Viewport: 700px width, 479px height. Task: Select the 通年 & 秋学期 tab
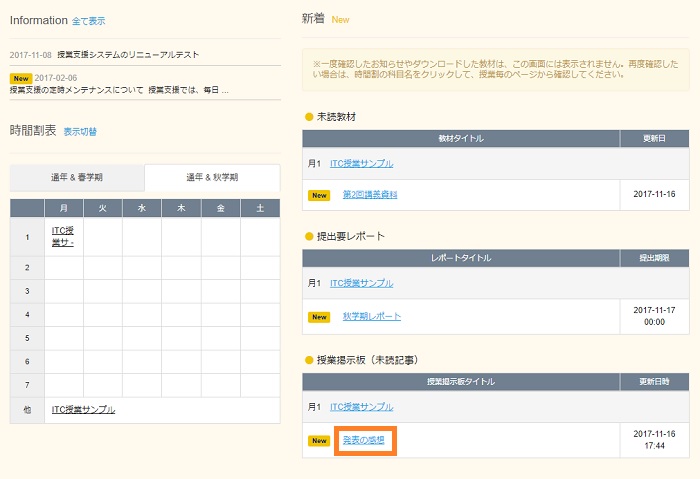pos(212,178)
